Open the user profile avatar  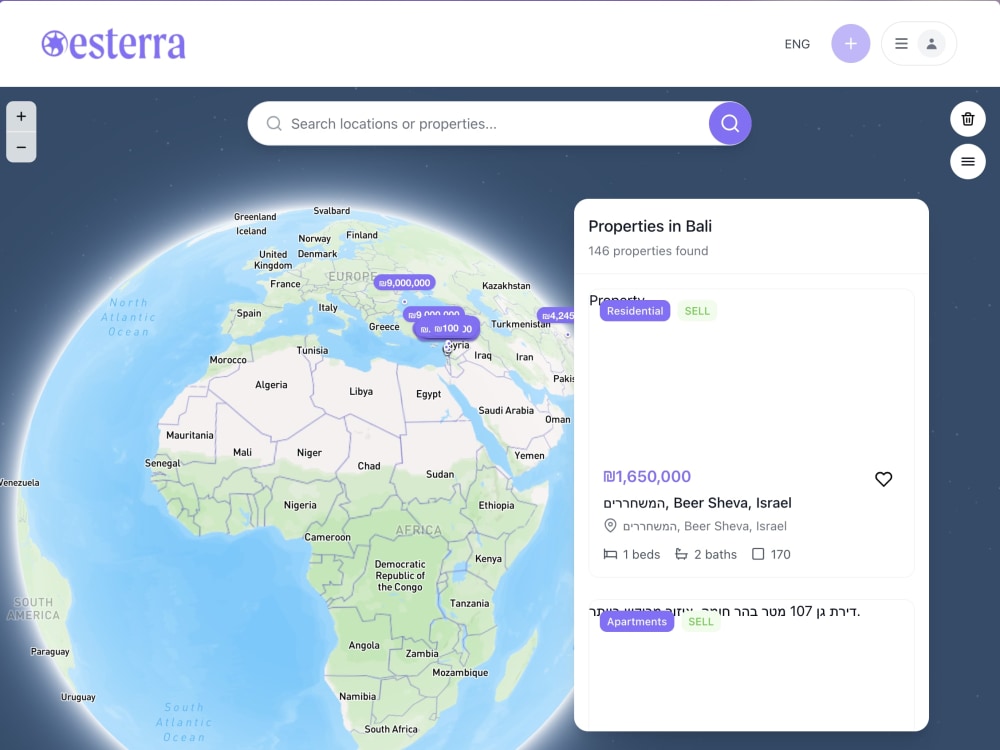point(931,43)
